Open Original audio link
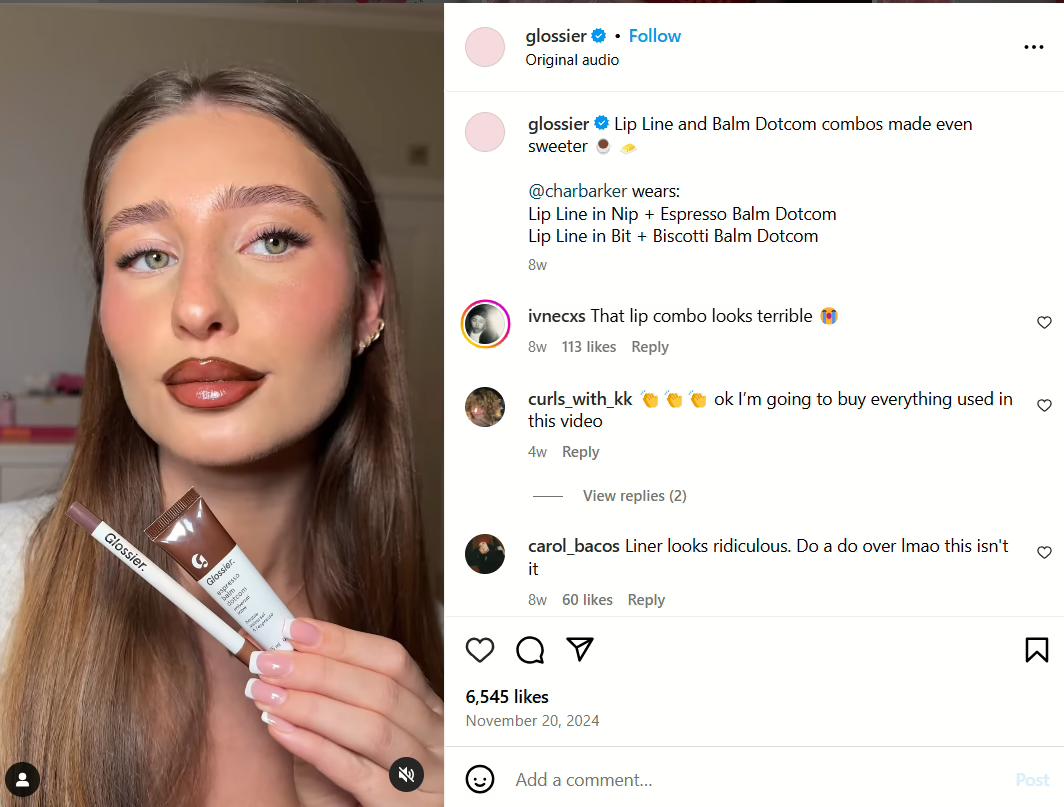 (572, 60)
